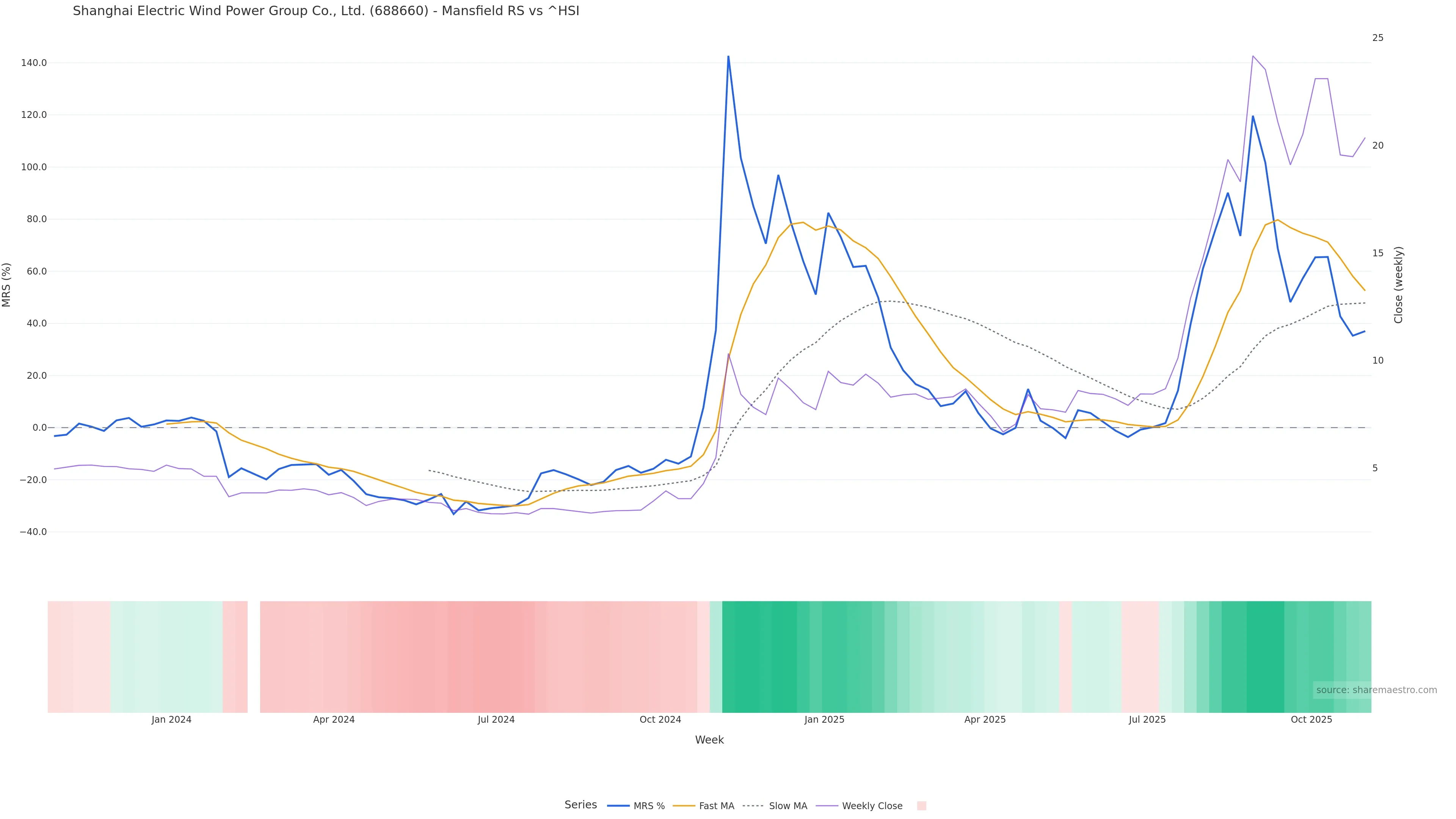
Task: Click the blue MRS % legend line icon
Action: [x=618, y=806]
